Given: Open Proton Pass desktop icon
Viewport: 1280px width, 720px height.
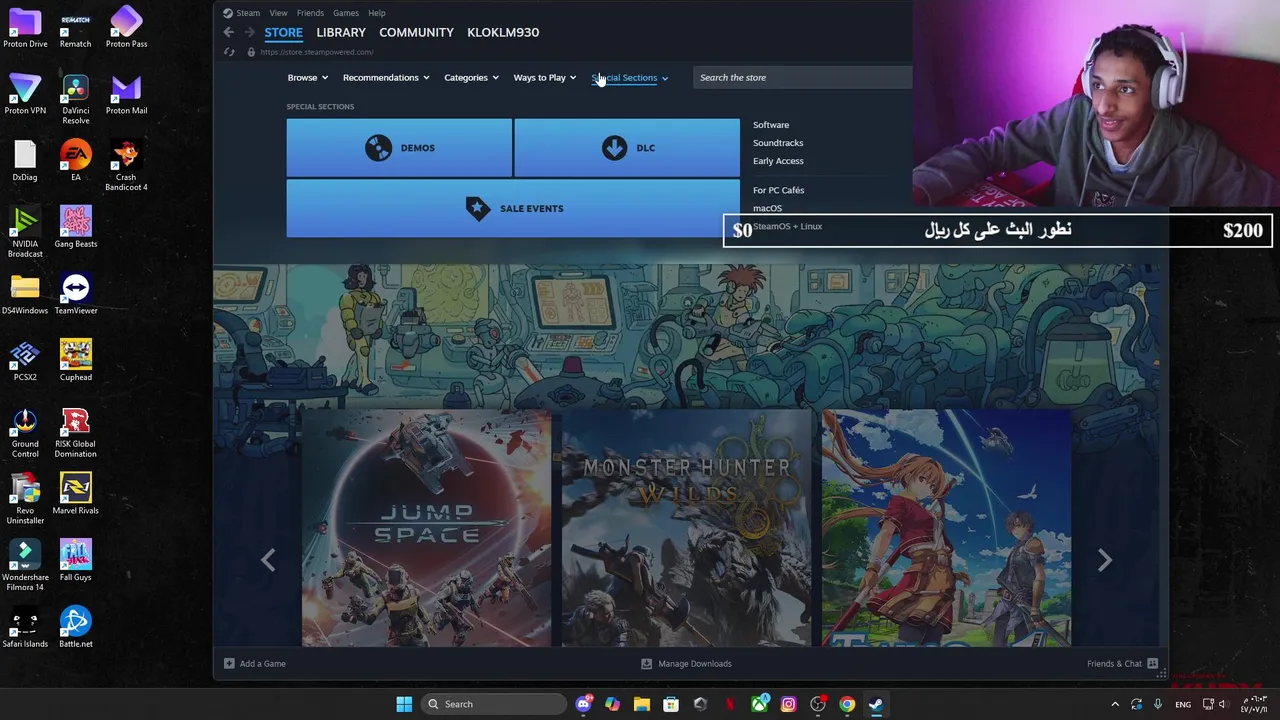Looking at the screenshot, I should coord(126,27).
